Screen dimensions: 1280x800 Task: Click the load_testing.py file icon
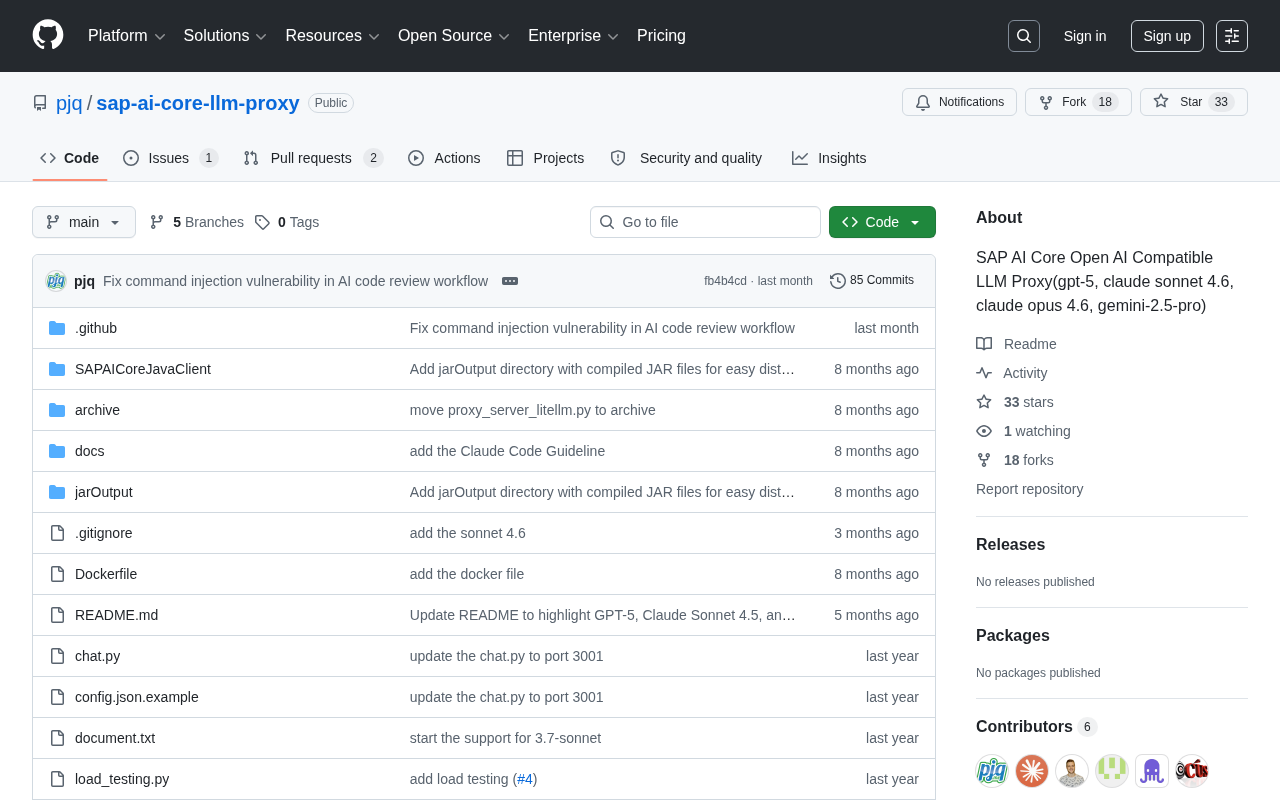pyautogui.click(x=57, y=779)
